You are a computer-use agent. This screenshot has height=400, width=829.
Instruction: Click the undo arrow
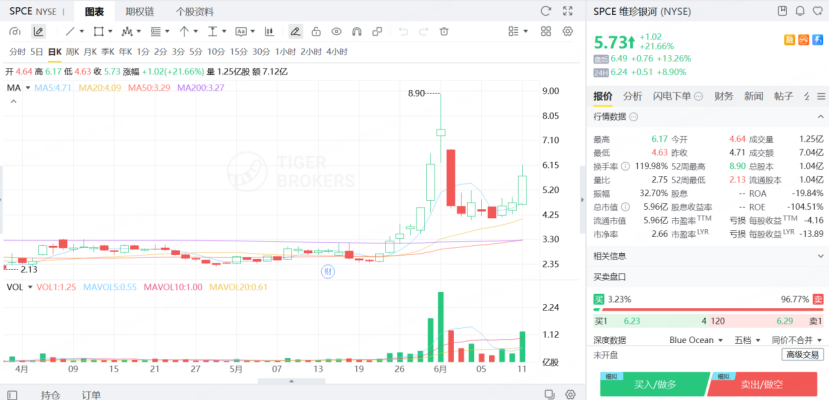click(x=403, y=32)
